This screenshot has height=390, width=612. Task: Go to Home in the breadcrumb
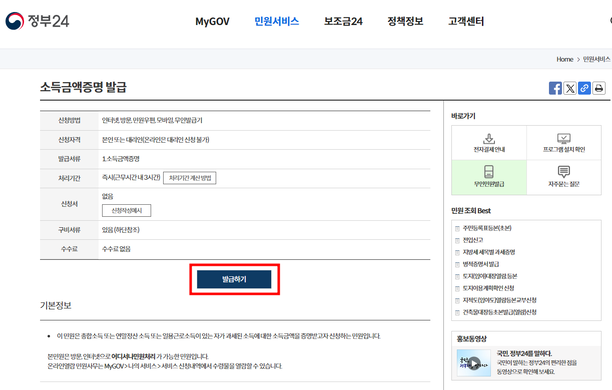[x=565, y=59]
